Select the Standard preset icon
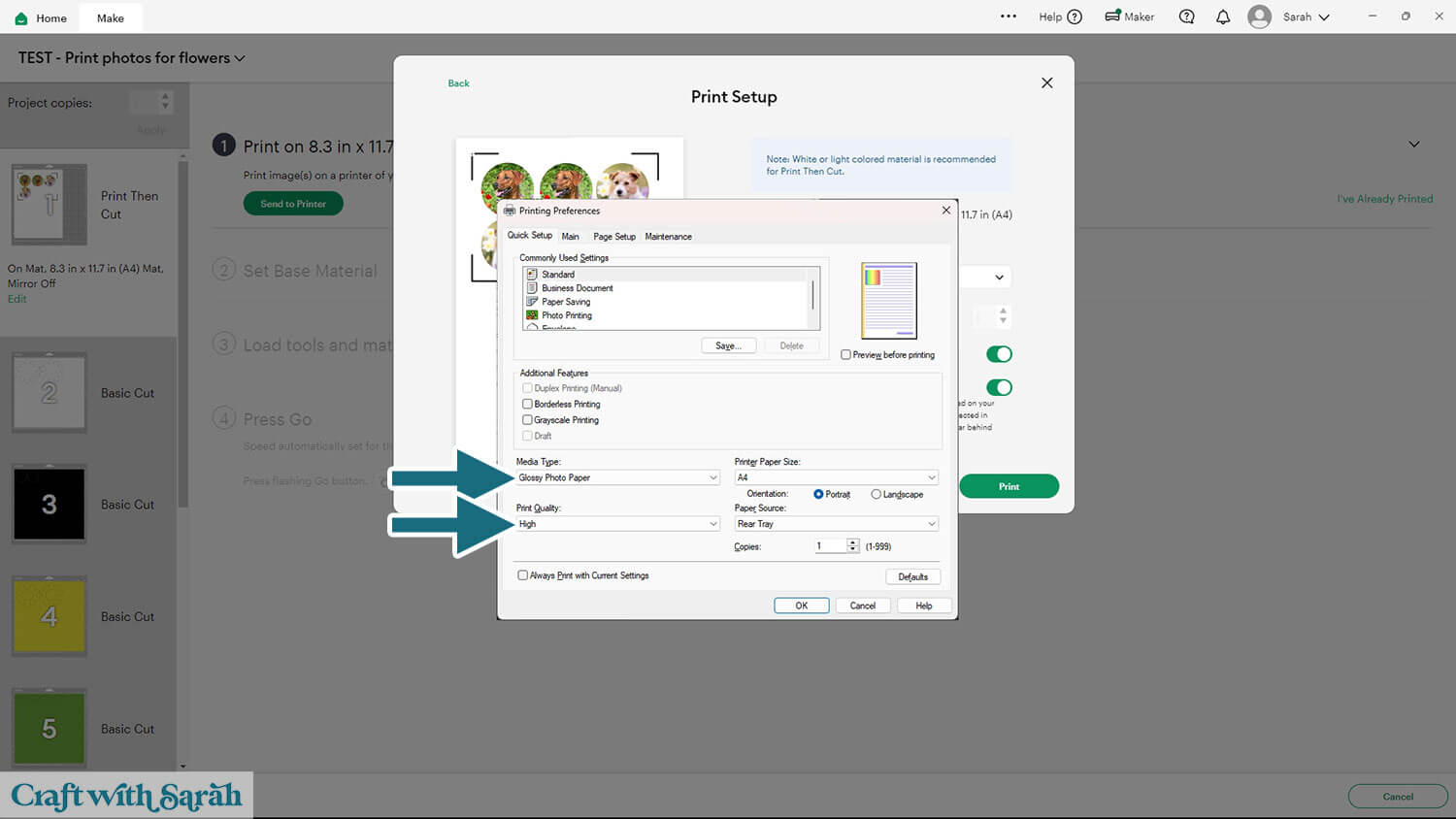 click(x=532, y=275)
